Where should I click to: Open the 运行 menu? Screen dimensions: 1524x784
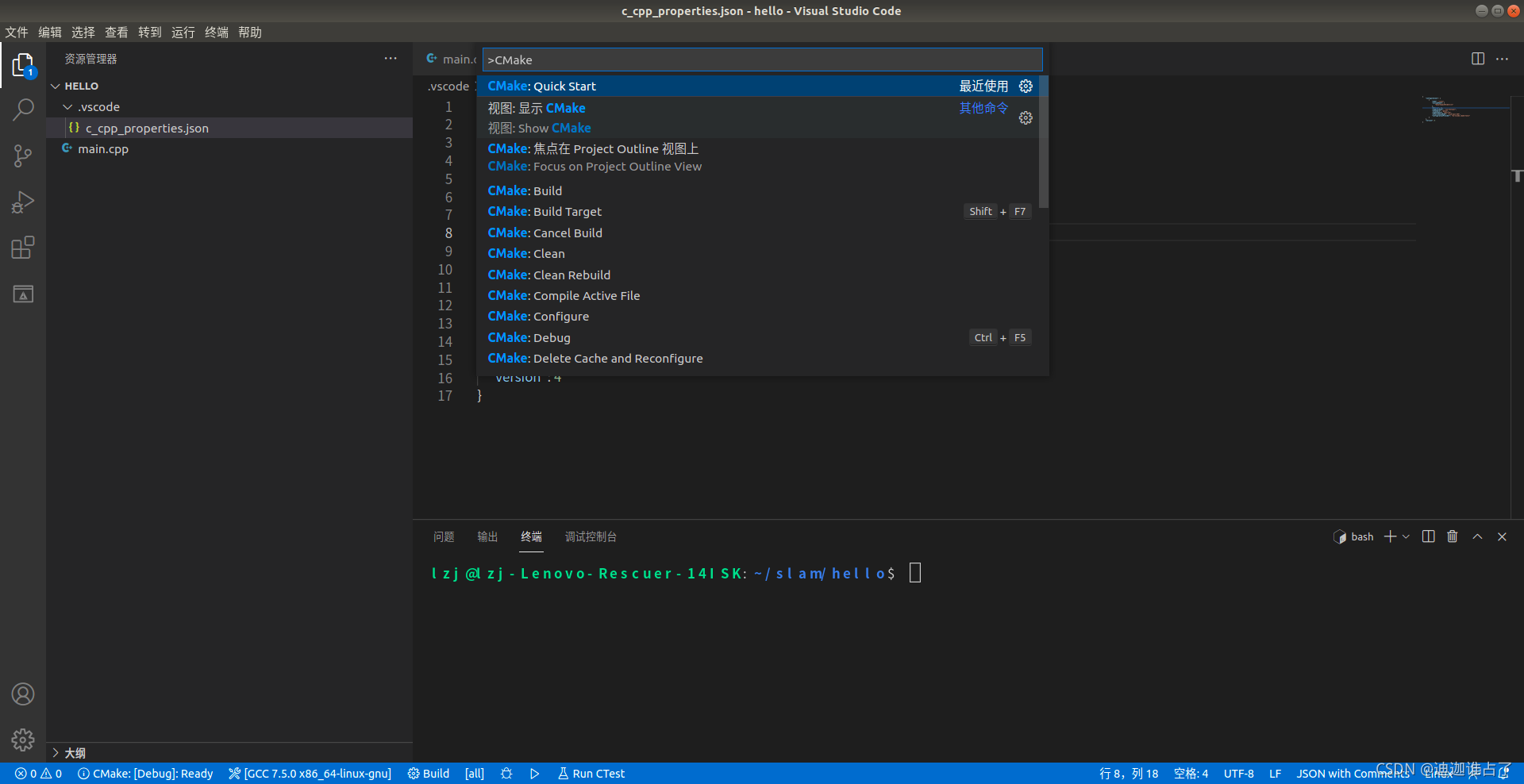point(183,32)
